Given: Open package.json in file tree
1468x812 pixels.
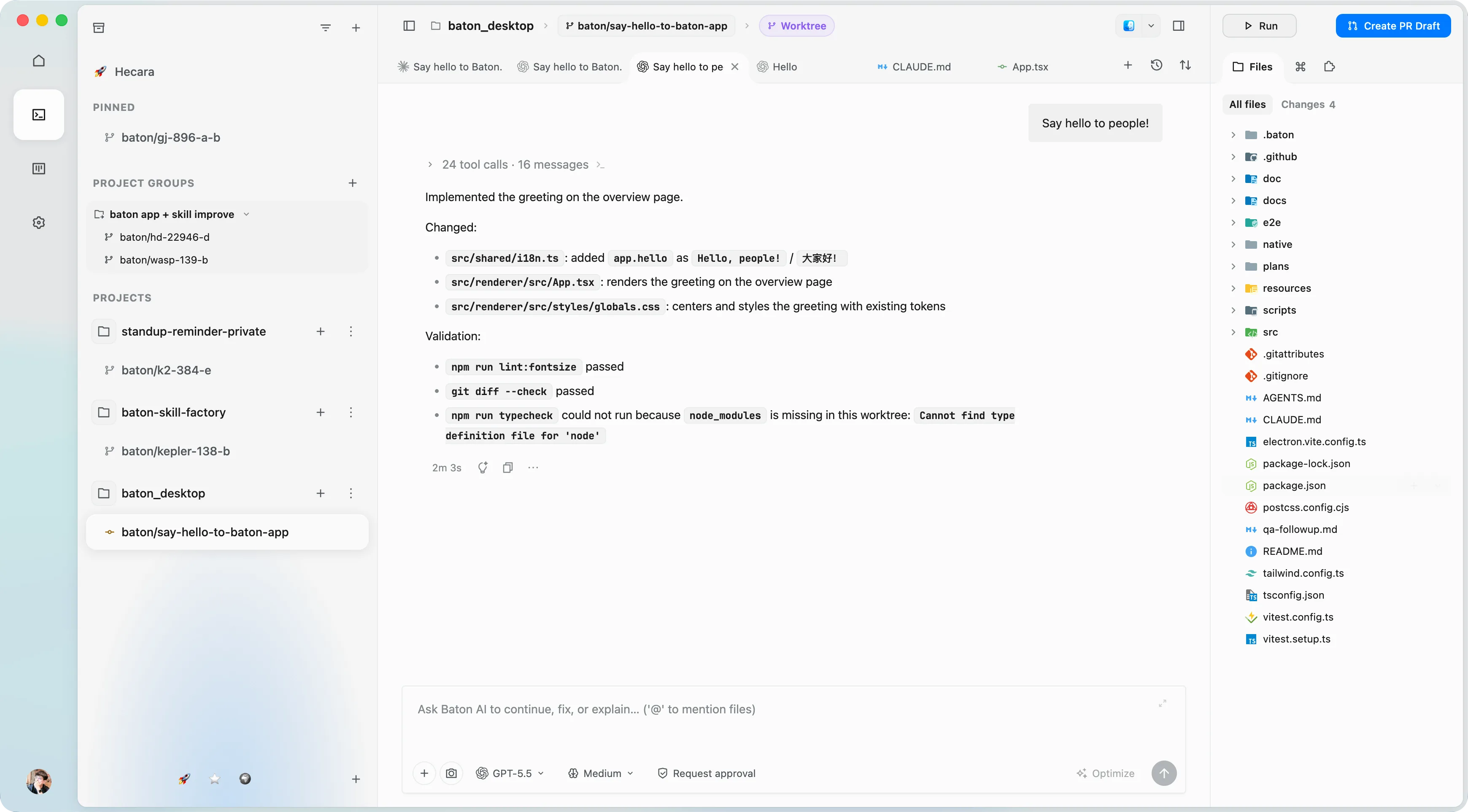Looking at the screenshot, I should point(1294,485).
